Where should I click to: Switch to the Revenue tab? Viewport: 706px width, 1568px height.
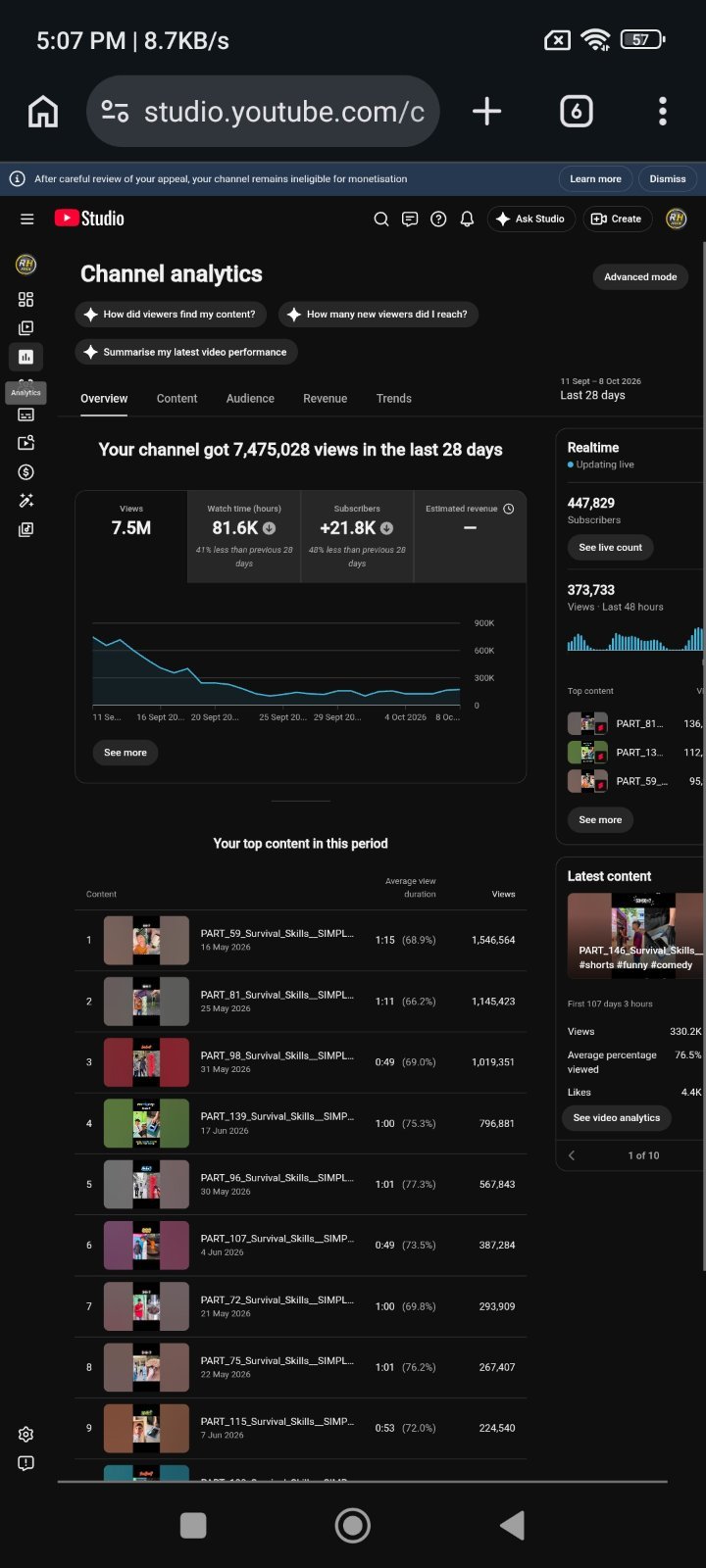click(326, 399)
